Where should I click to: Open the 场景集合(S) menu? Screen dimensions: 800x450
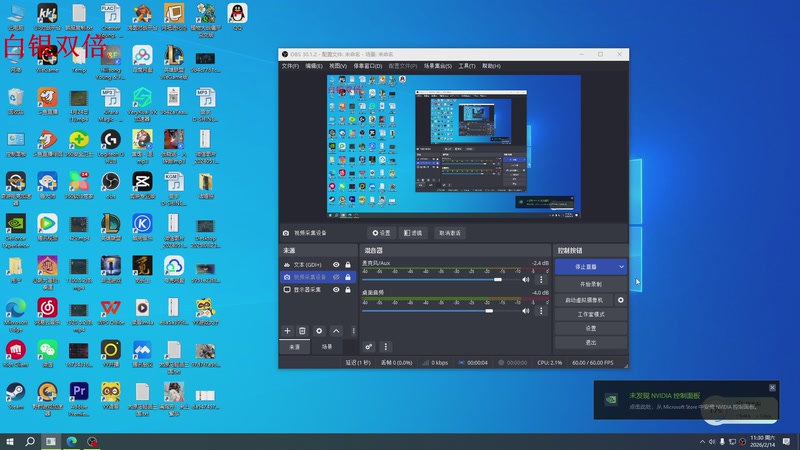pyautogui.click(x=438, y=66)
